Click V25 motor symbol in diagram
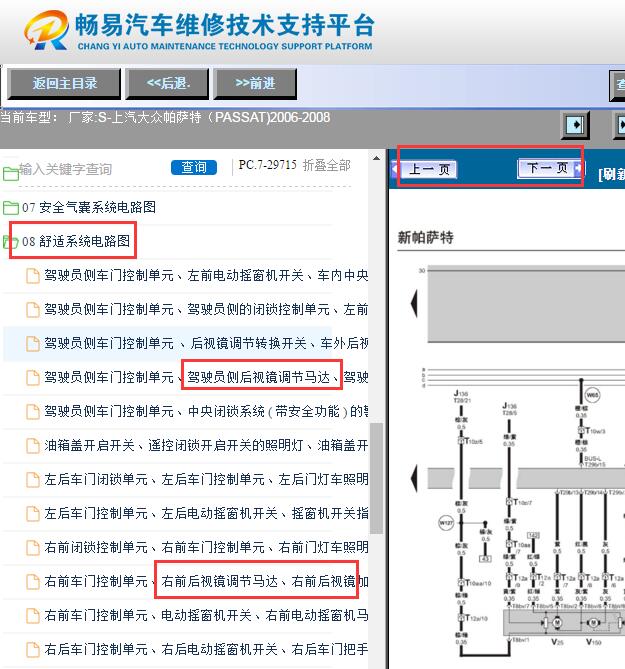Viewport: 625px width, 669px height. click(557, 623)
